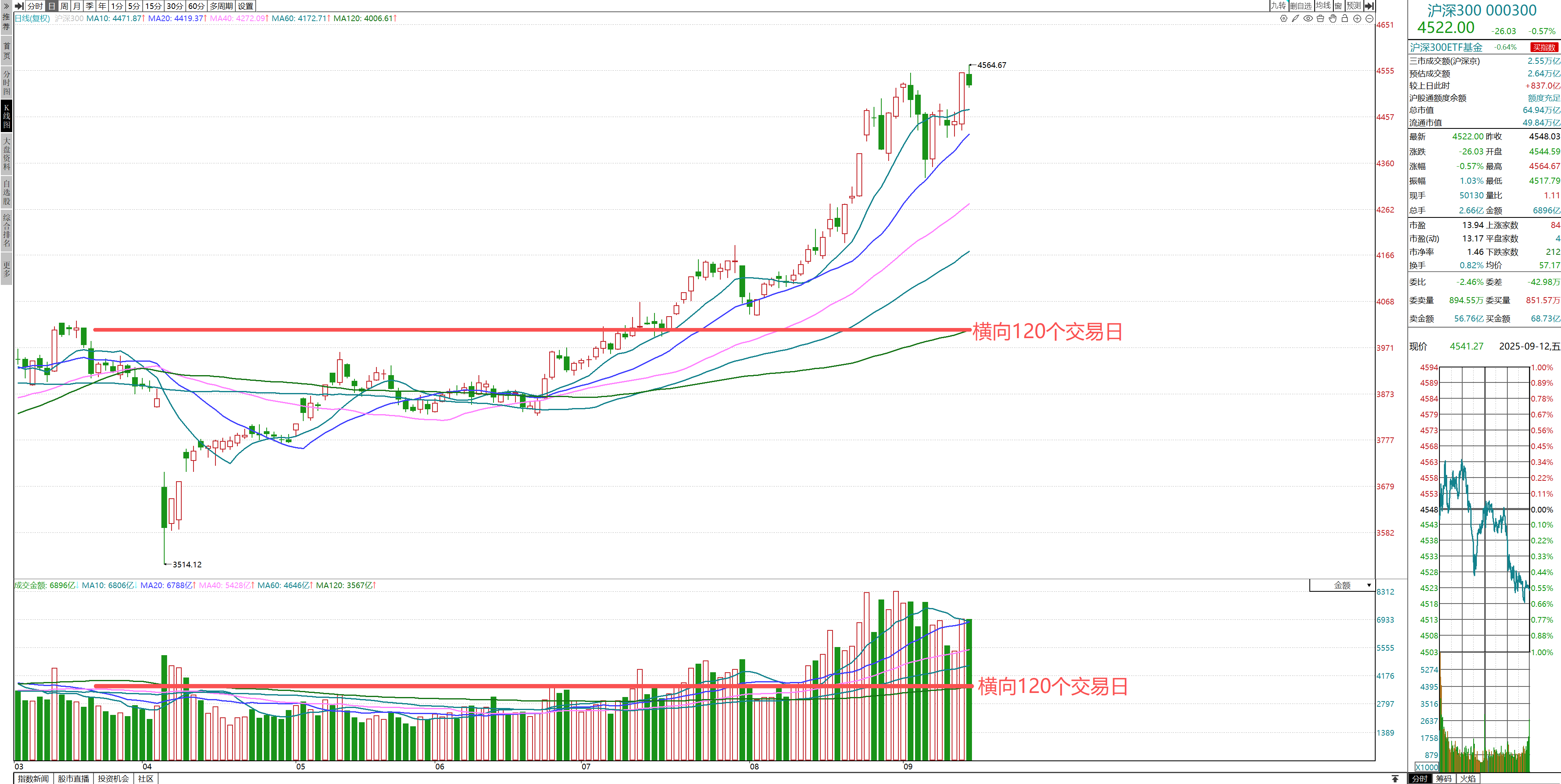This screenshot has width=1561, height=784.
Task: Click the top-left jump arrow icon
Action: point(19,6)
